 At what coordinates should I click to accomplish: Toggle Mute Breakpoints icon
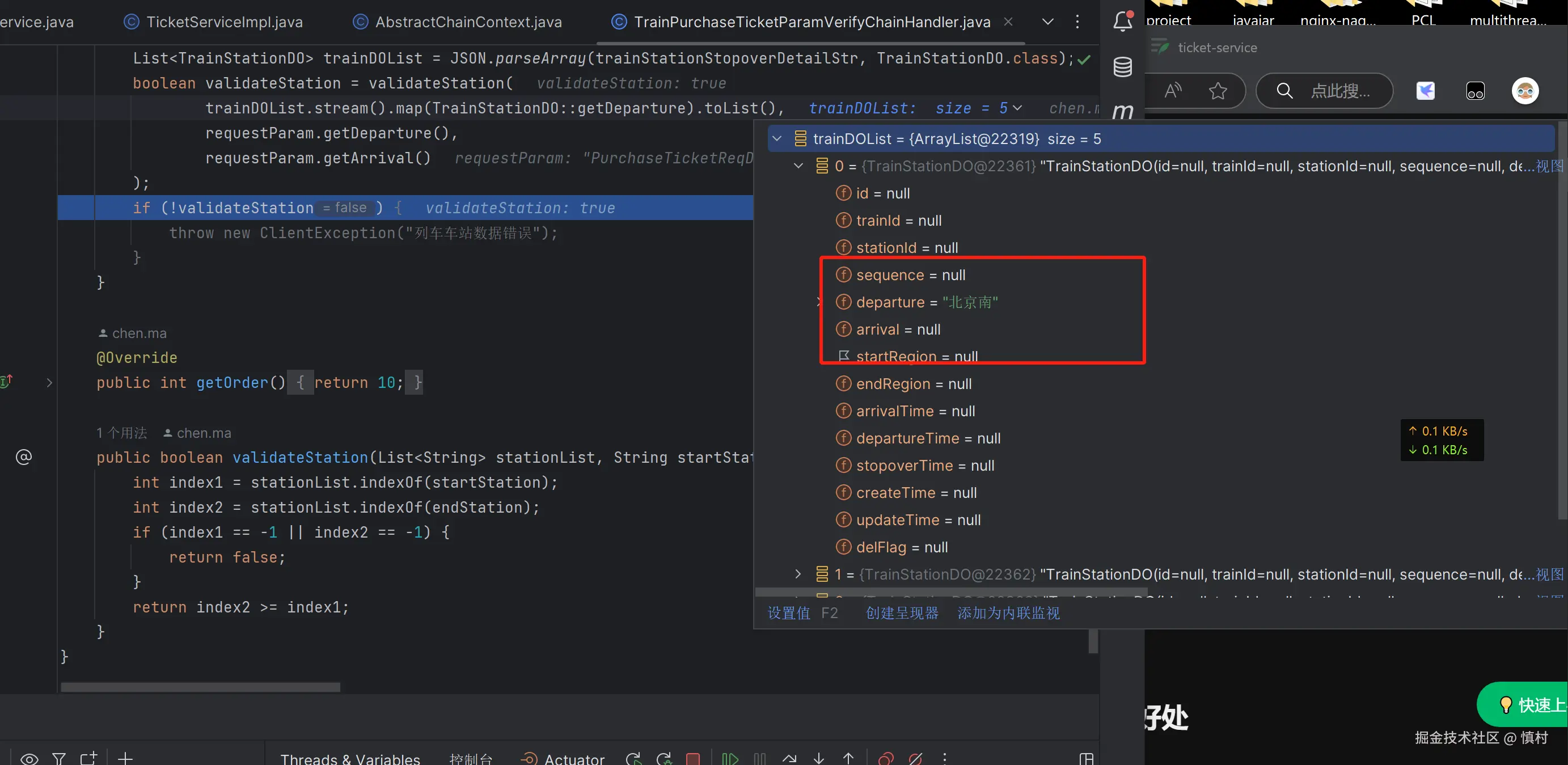[915, 758]
